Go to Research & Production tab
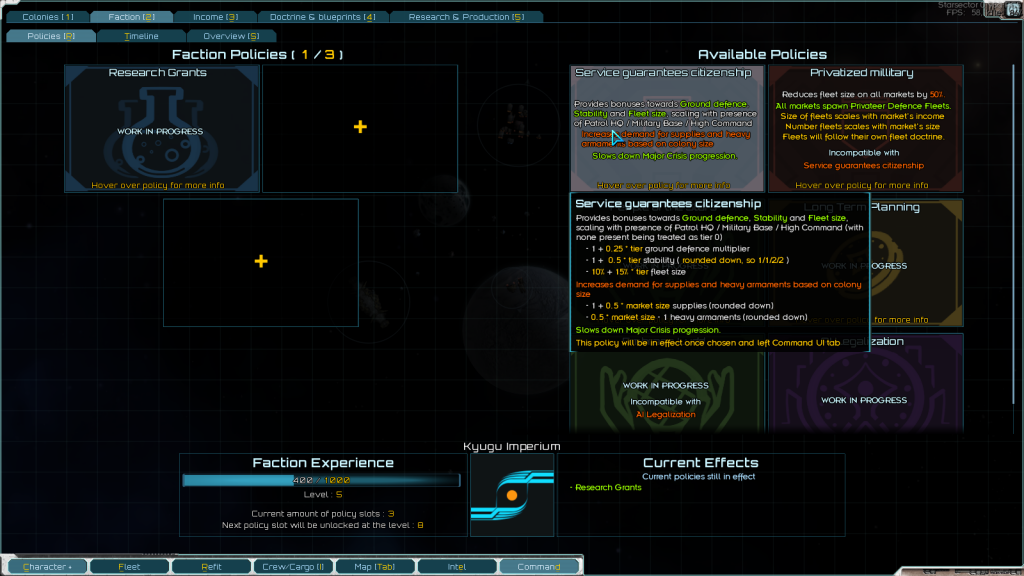Image resolution: width=1024 pixels, height=576 pixels. click(x=465, y=17)
